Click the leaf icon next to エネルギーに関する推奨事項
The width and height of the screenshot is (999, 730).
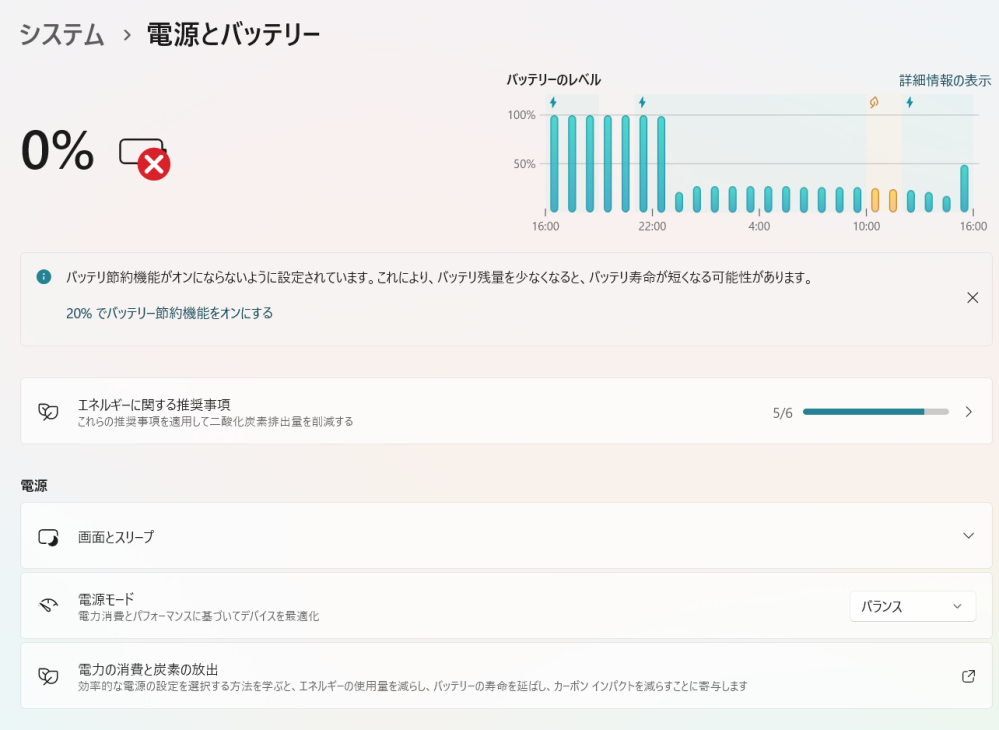[47, 410]
